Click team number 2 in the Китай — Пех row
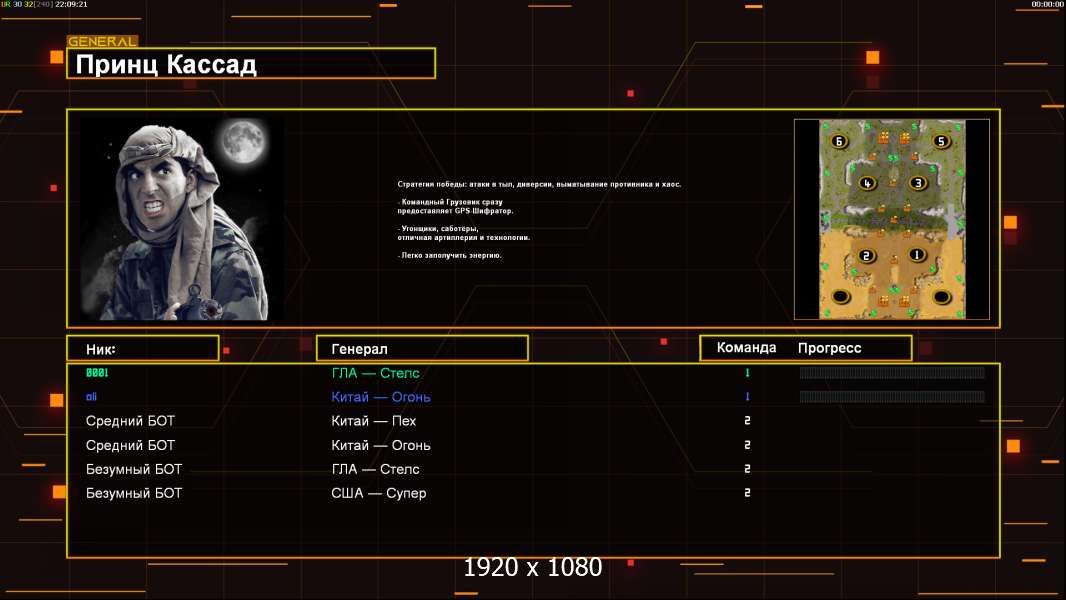 747,421
